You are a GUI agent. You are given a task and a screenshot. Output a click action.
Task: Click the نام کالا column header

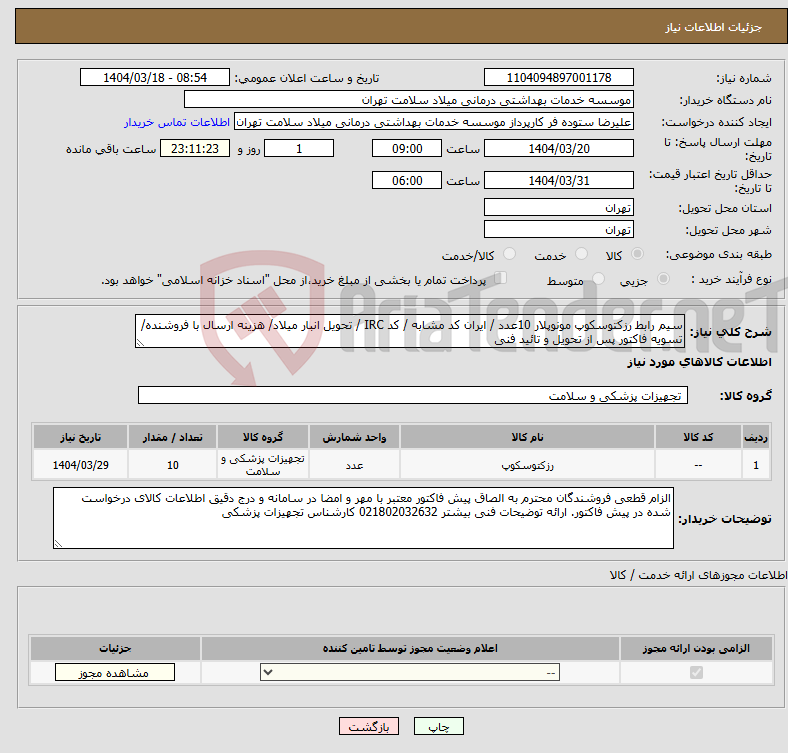point(526,437)
